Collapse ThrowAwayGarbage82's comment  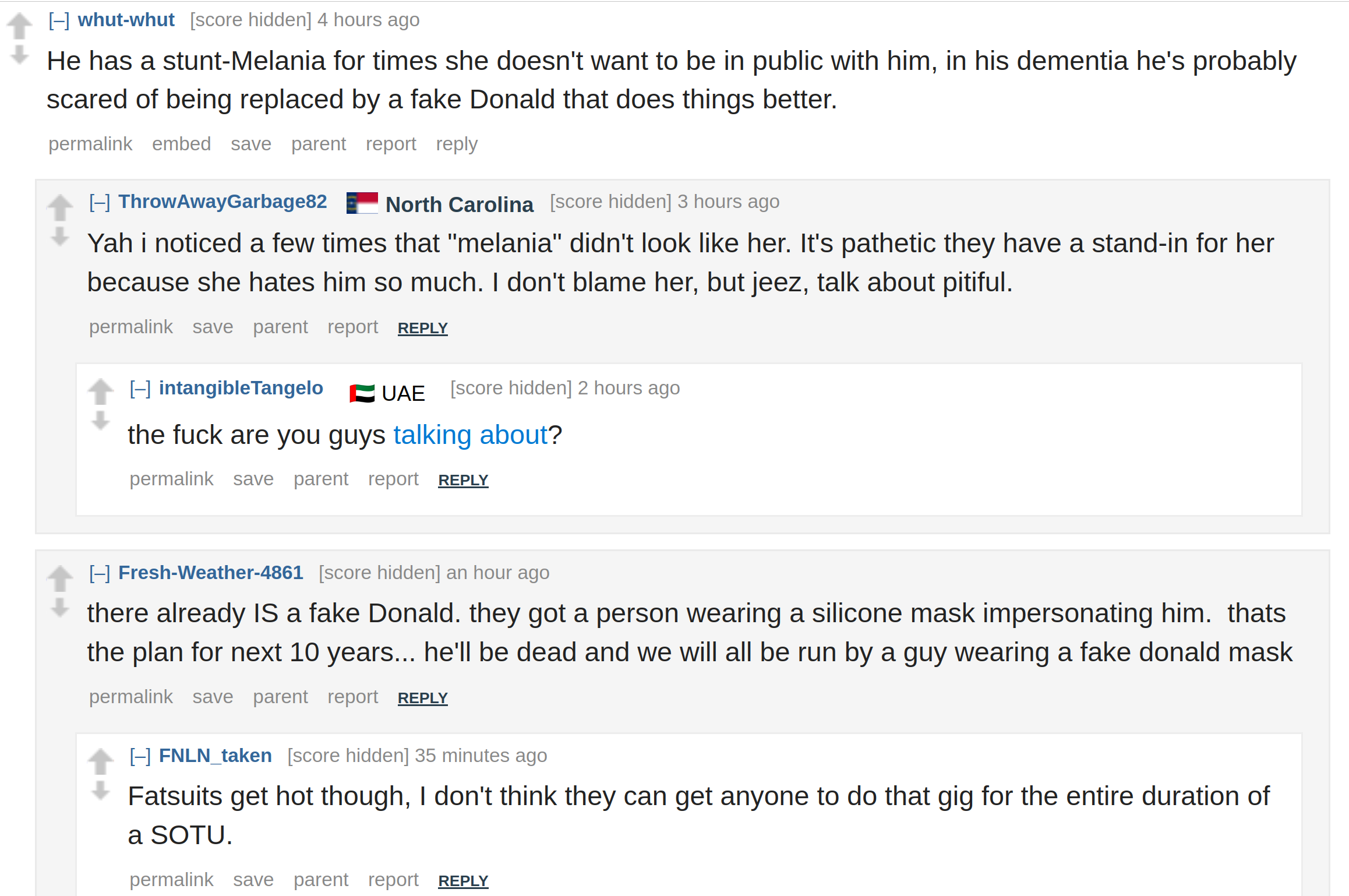100,202
